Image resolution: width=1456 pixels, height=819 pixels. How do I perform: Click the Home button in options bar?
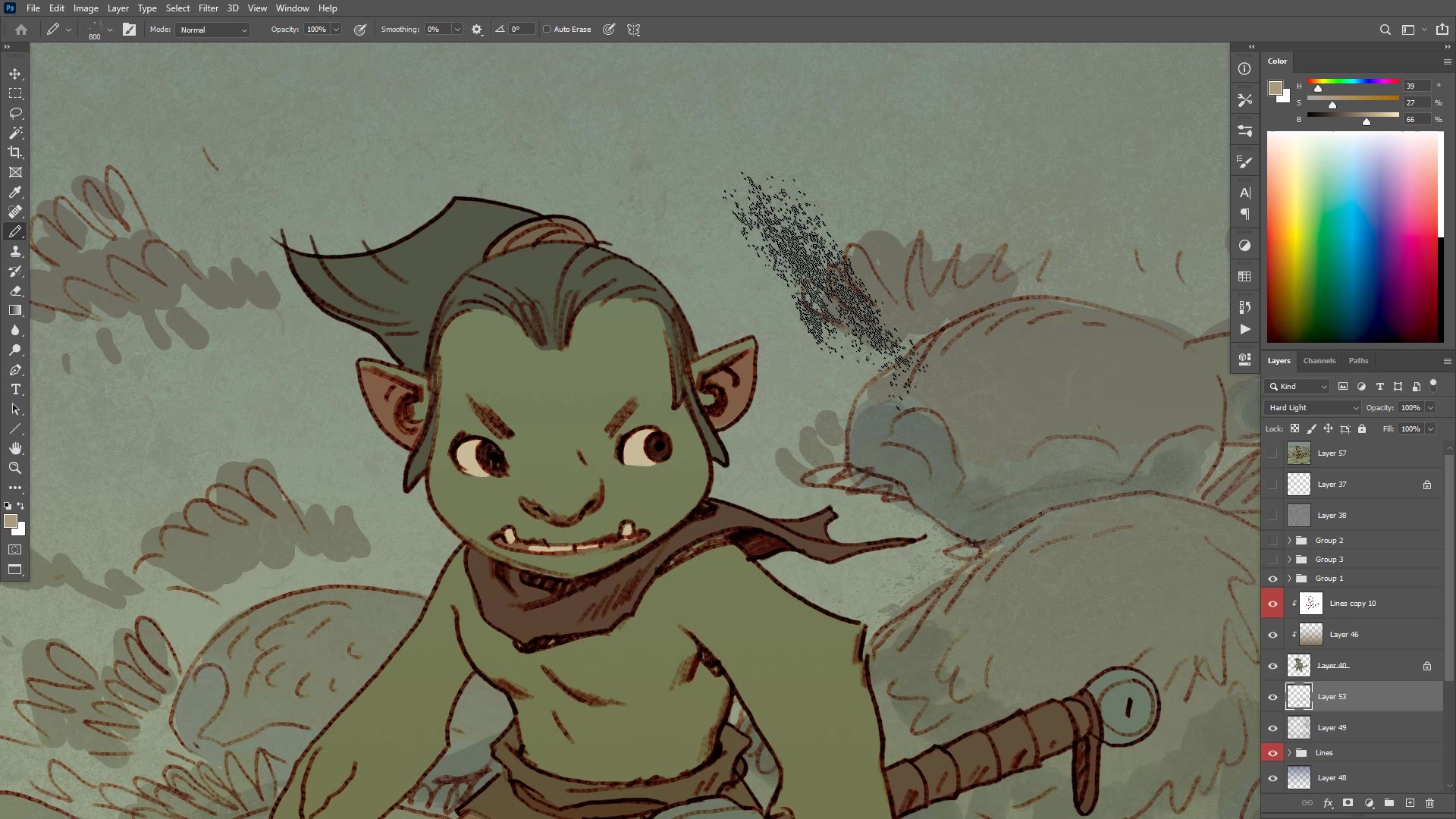(21, 30)
